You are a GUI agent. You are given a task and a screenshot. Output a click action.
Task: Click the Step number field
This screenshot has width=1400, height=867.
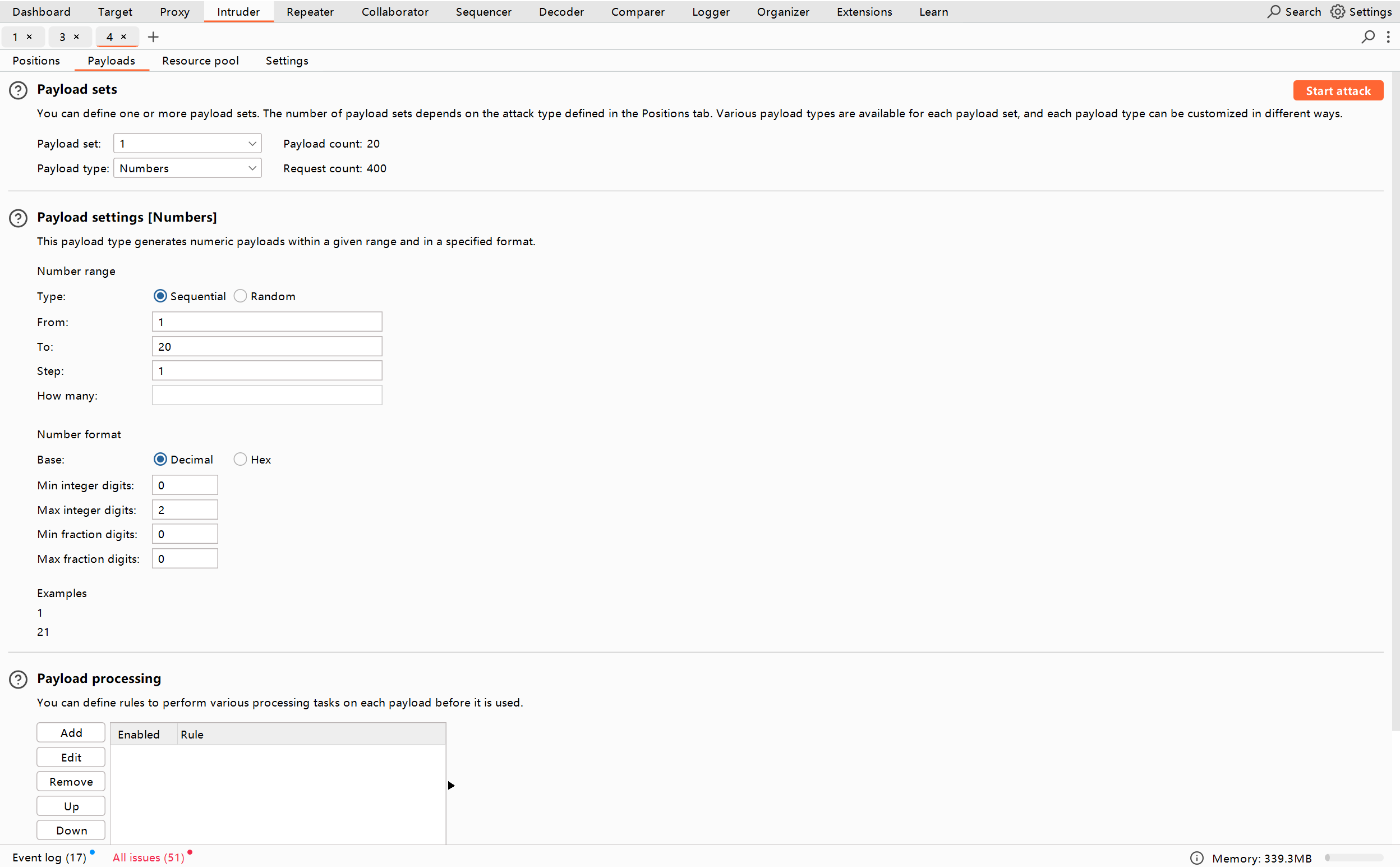(x=267, y=370)
